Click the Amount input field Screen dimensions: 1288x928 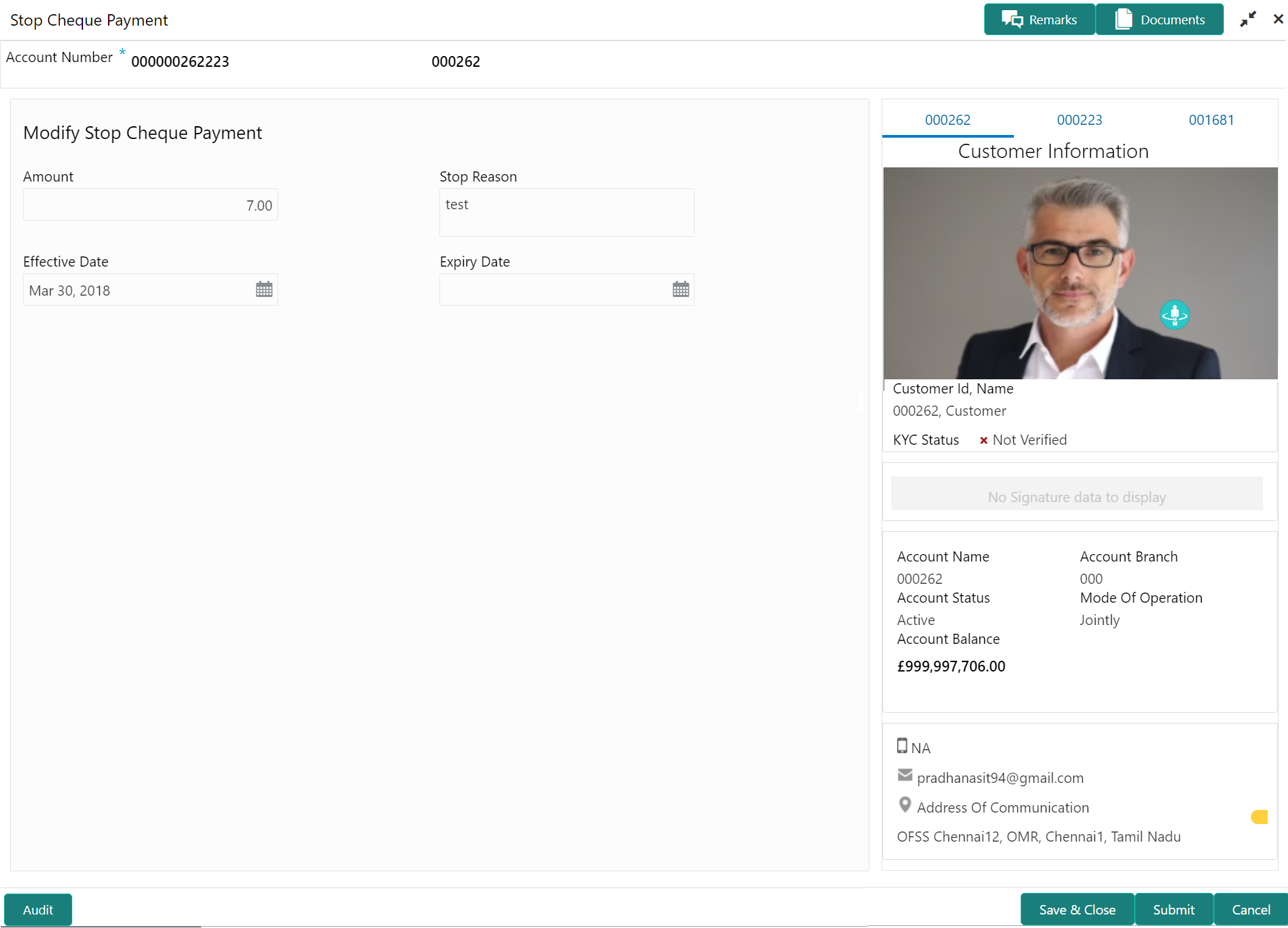pyautogui.click(x=151, y=205)
